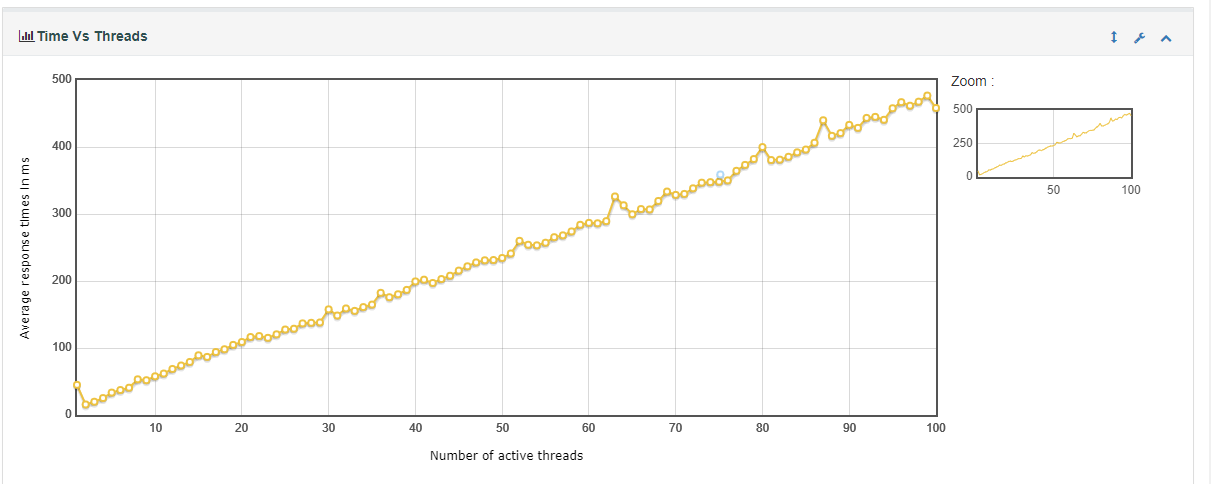The height and width of the screenshot is (484, 1211).
Task: Click the main chart y-axis label 0
Action: tap(66, 414)
